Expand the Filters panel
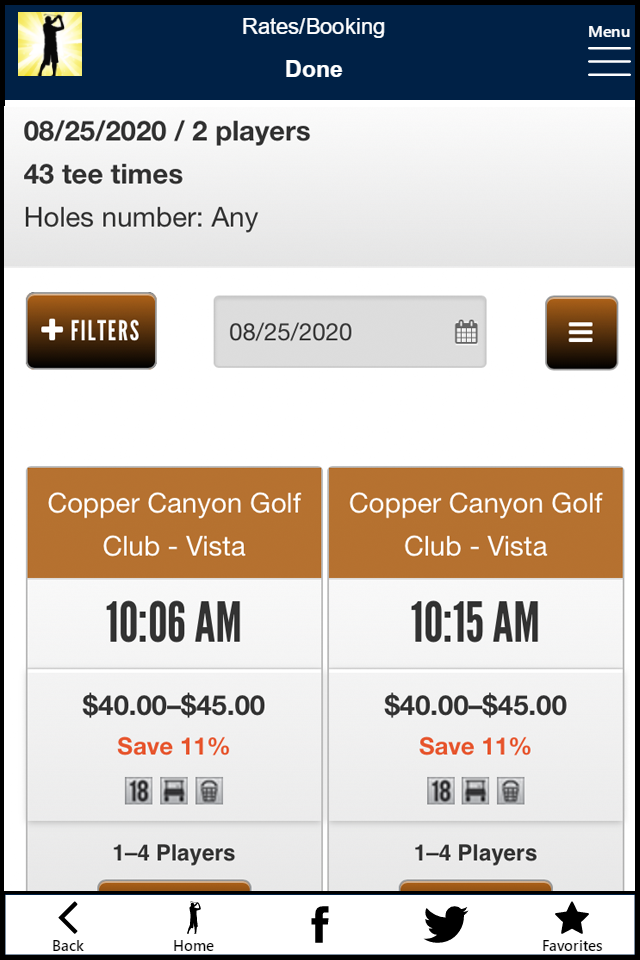 (91, 330)
